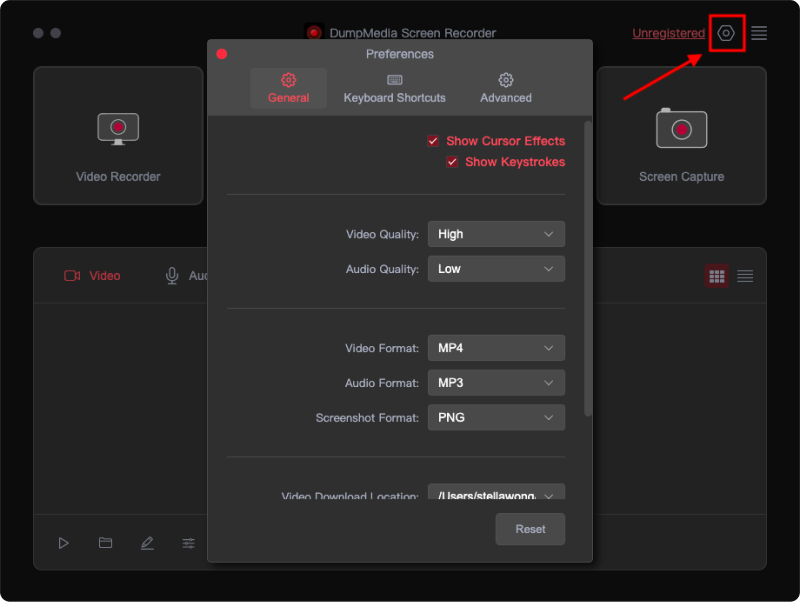Toggle the Show Cursor Effects checkbox
The image size is (800, 602).
[x=433, y=141]
